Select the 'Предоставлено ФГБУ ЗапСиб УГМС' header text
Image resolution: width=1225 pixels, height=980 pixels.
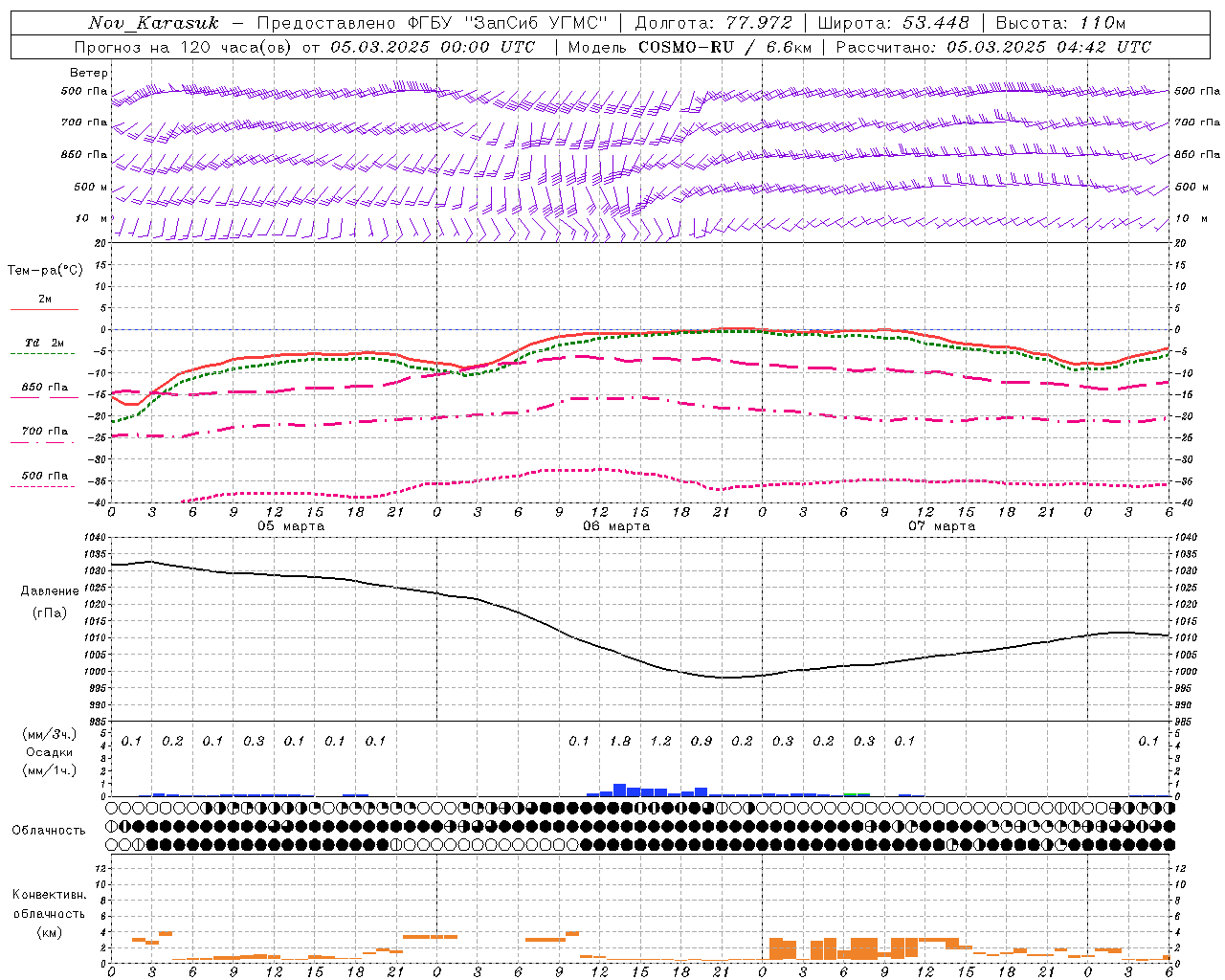[x=433, y=23]
